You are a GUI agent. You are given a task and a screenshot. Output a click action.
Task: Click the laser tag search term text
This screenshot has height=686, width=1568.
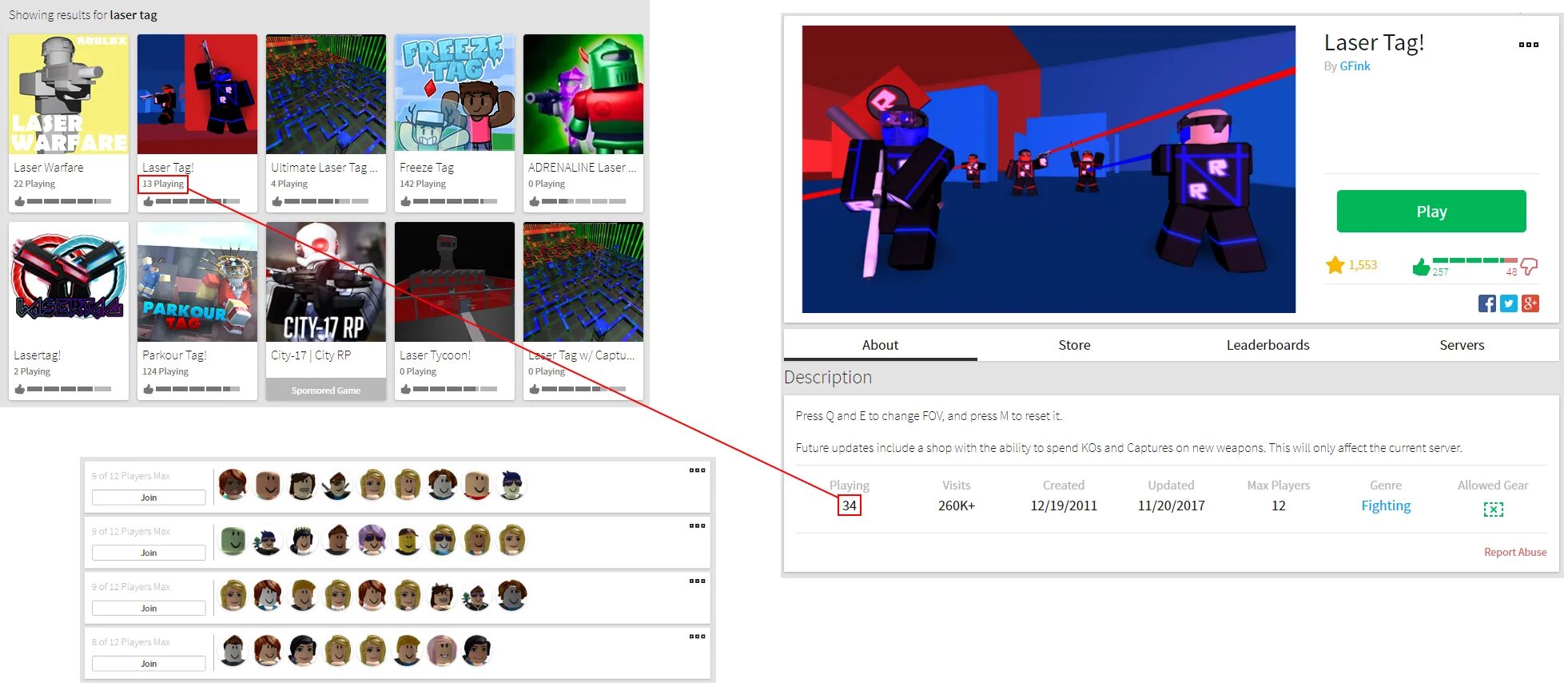[x=133, y=15]
